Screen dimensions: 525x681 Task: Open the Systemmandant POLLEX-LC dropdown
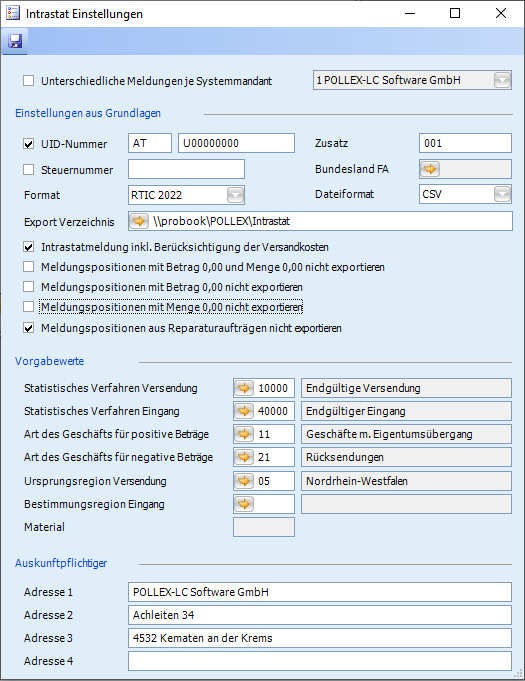(502, 80)
